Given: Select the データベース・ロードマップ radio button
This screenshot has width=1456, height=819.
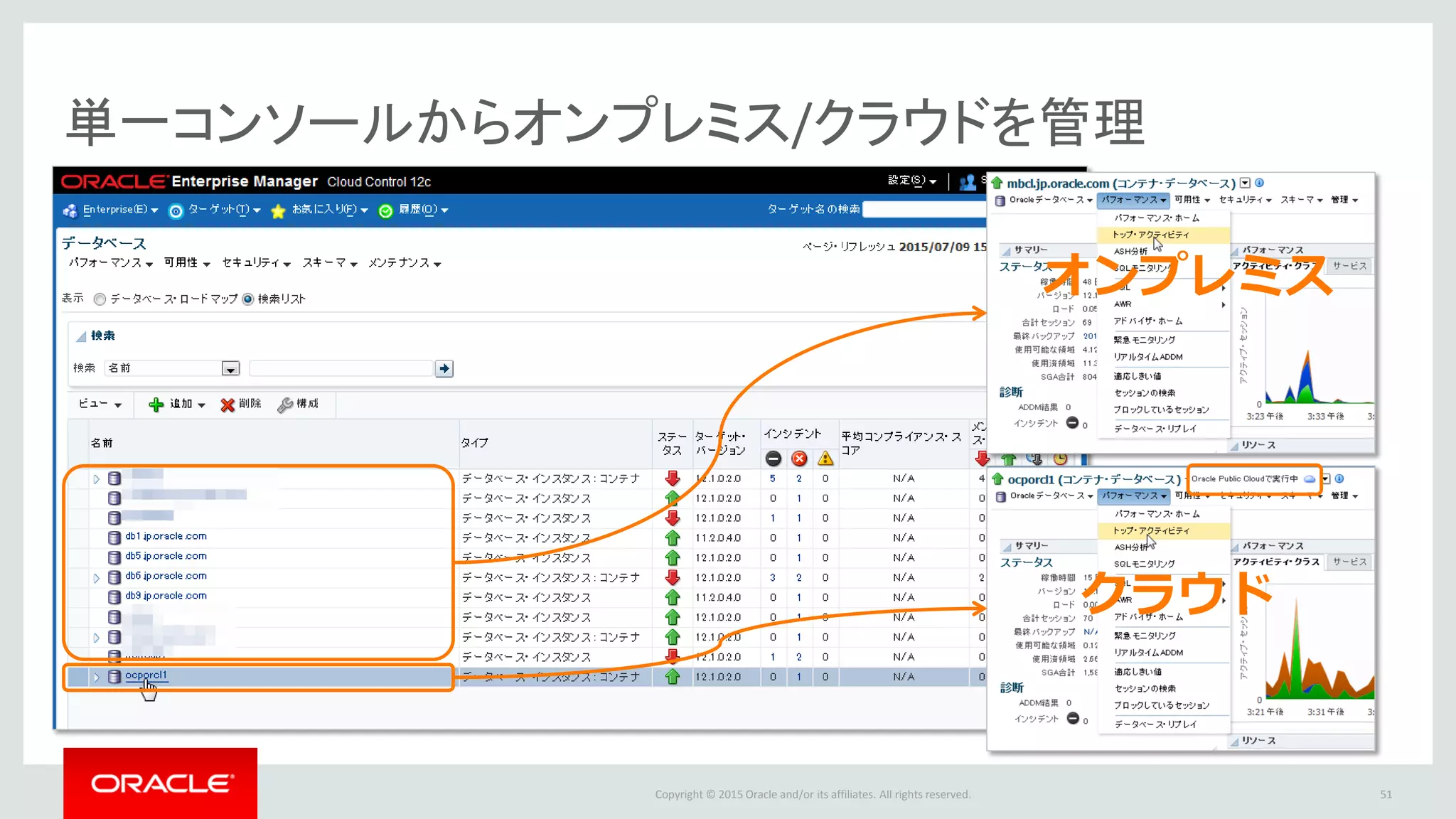Looking at the screenshot, I should coord(100,299).
